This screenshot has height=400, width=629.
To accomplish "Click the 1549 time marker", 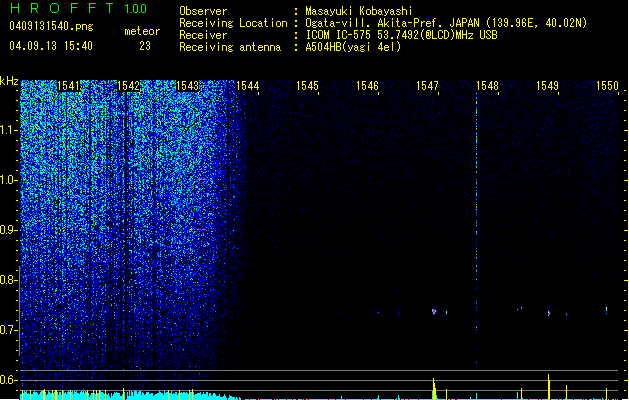I will 547,86.
